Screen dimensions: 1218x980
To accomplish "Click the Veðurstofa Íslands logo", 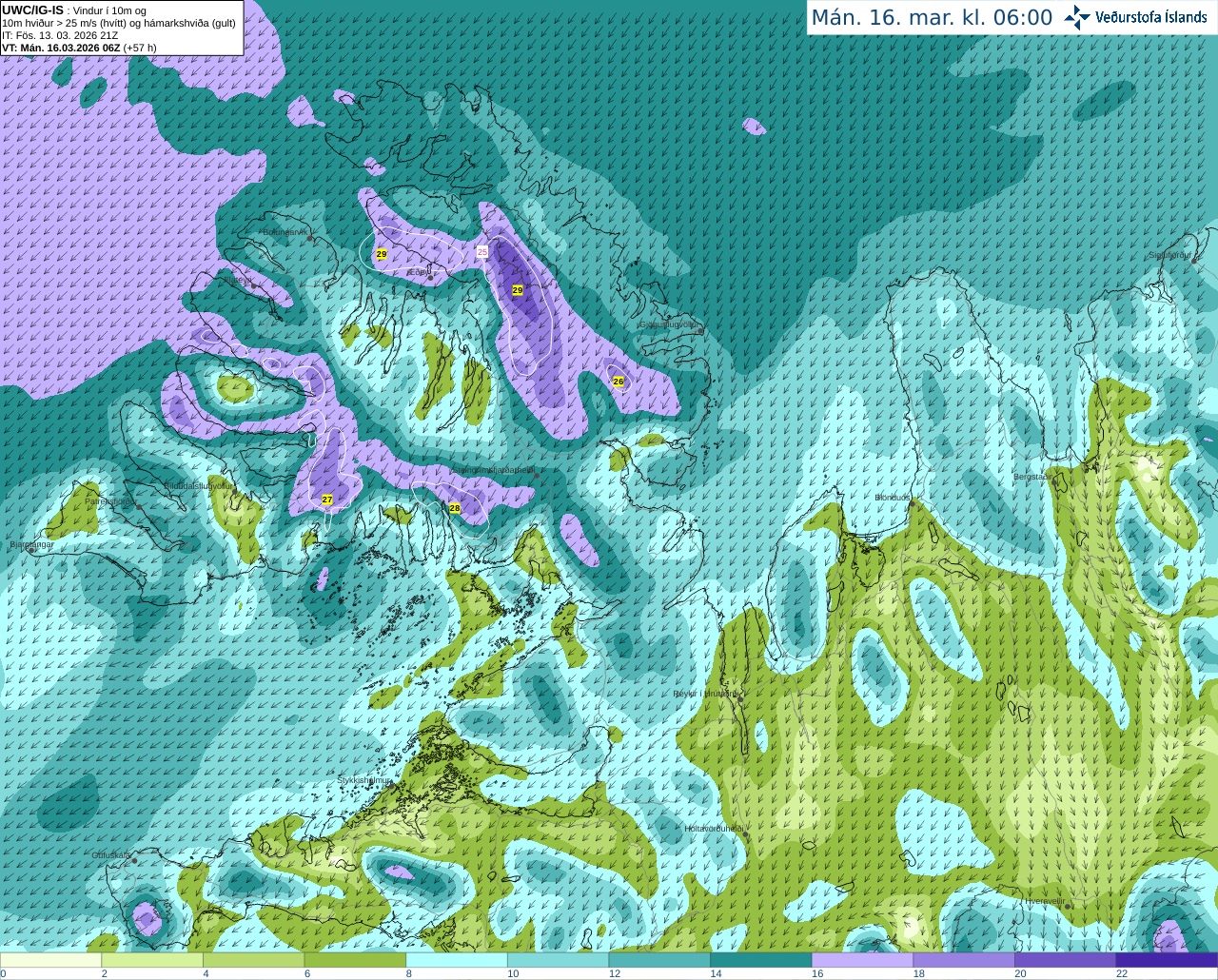I will pyautogui.click(x=1135, y=17).
